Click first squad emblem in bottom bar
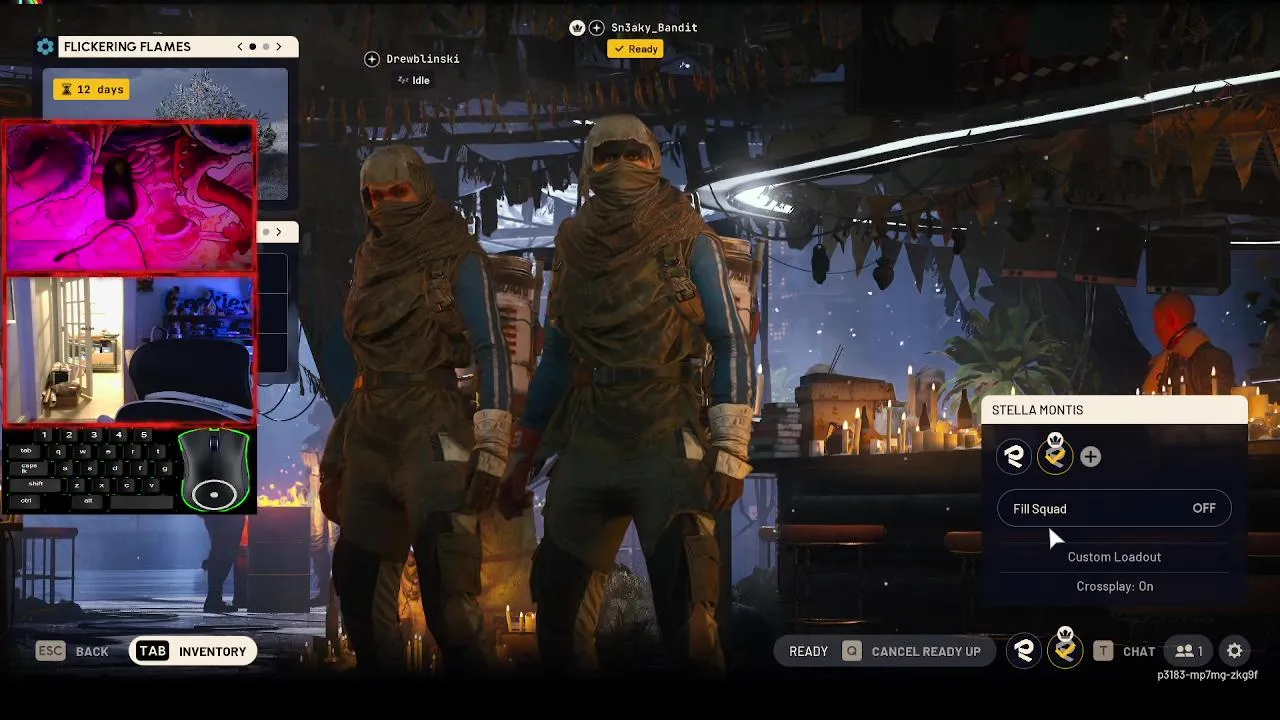This screenshot has height=720, width=1280. pos(1024,651)
